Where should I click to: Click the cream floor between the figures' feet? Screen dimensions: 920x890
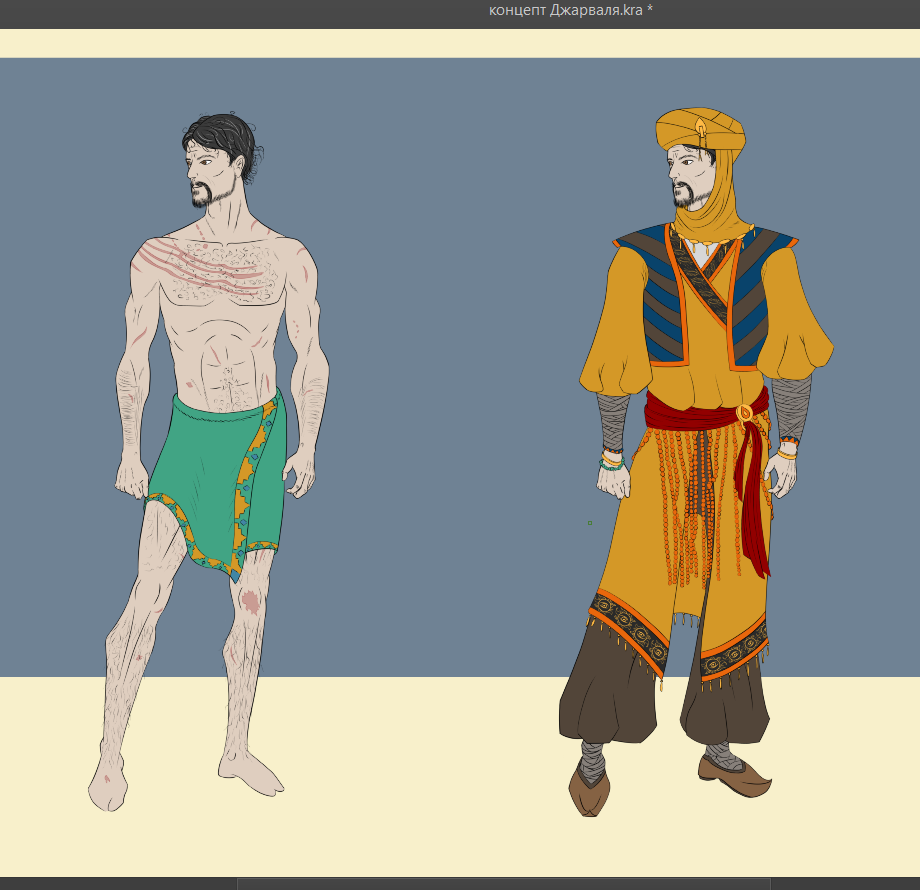pos(420,780)
